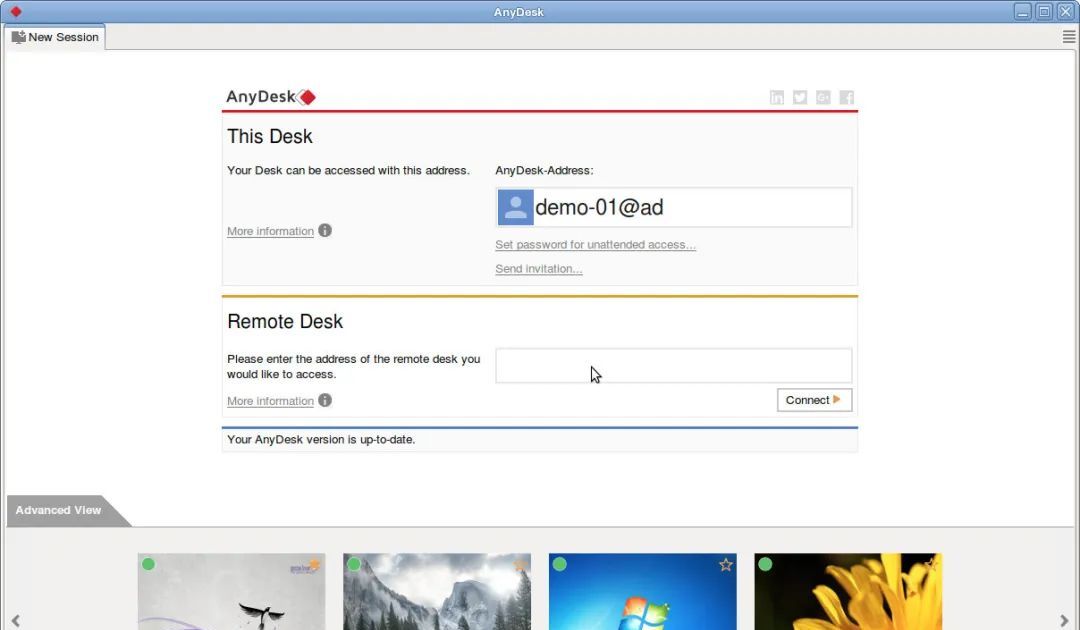1080x630 pixels.
Task: Click green status dot on bird thumbnail
Action: pyautogui.click(x=148, y=564)
